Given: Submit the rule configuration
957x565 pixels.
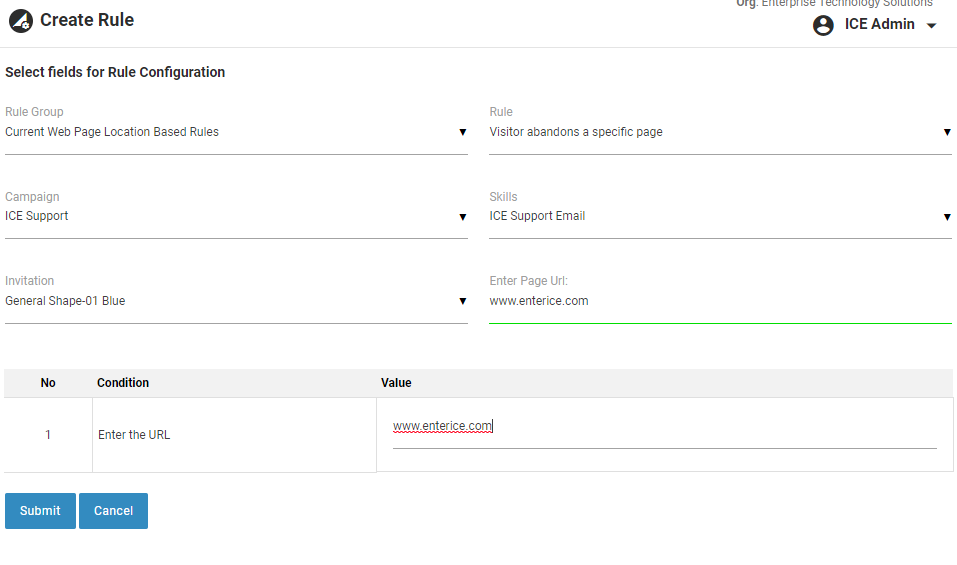Looking at the screenshot, I should click(x=40, y=511).
